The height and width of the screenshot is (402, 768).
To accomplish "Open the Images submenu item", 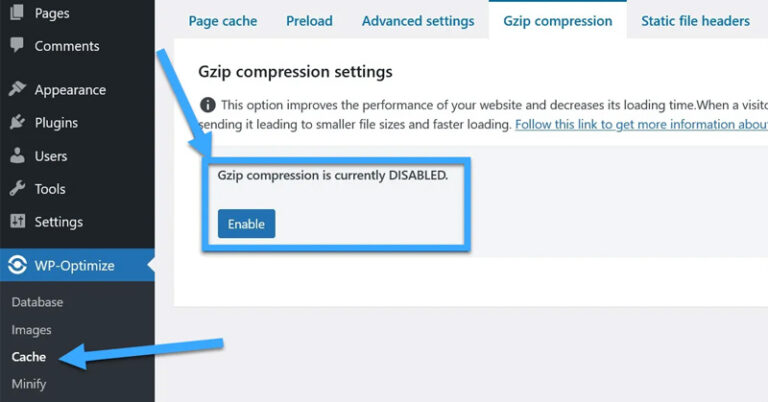I will coord(31,330).
